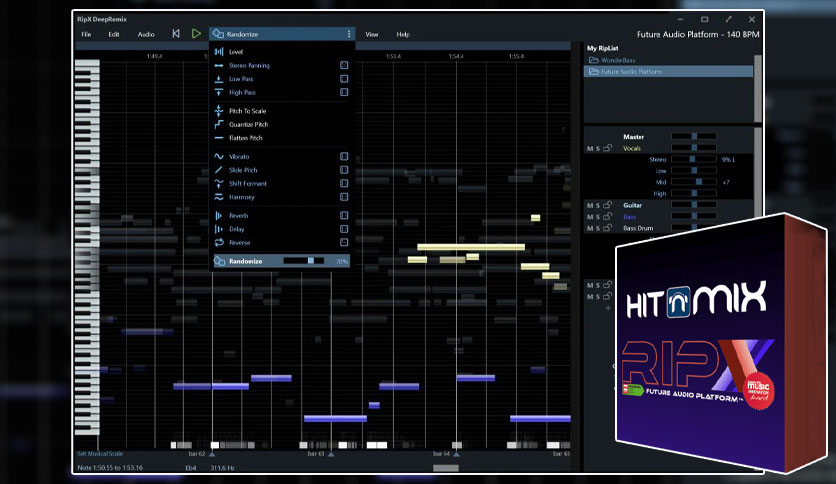This screenshot has width=836, height=484.
Task: Open the File menu
Action: coord(86,34)
